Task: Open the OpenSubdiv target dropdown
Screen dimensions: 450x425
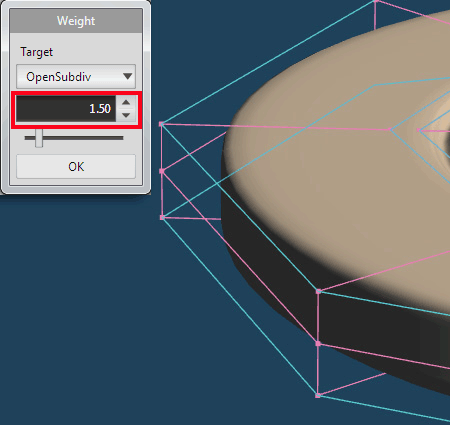Action: 76,77
